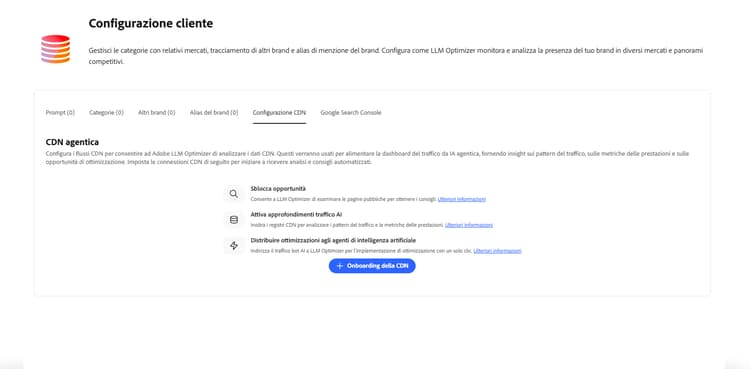Click the database icon beside Attiva approfondimenti traffico AI
Viewport: 750px width, 369px height.
233,220
